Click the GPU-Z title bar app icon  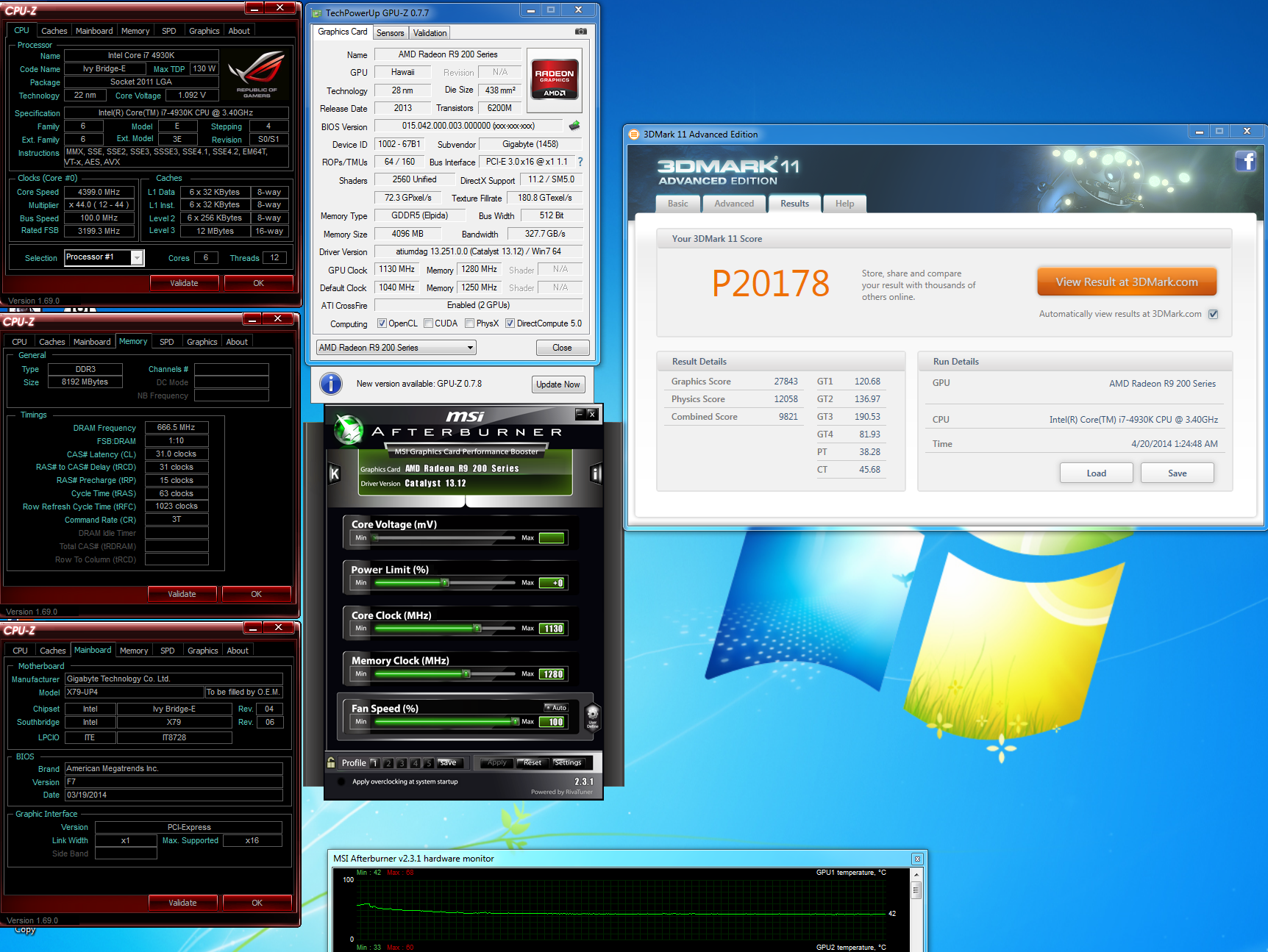click(316, 13)
